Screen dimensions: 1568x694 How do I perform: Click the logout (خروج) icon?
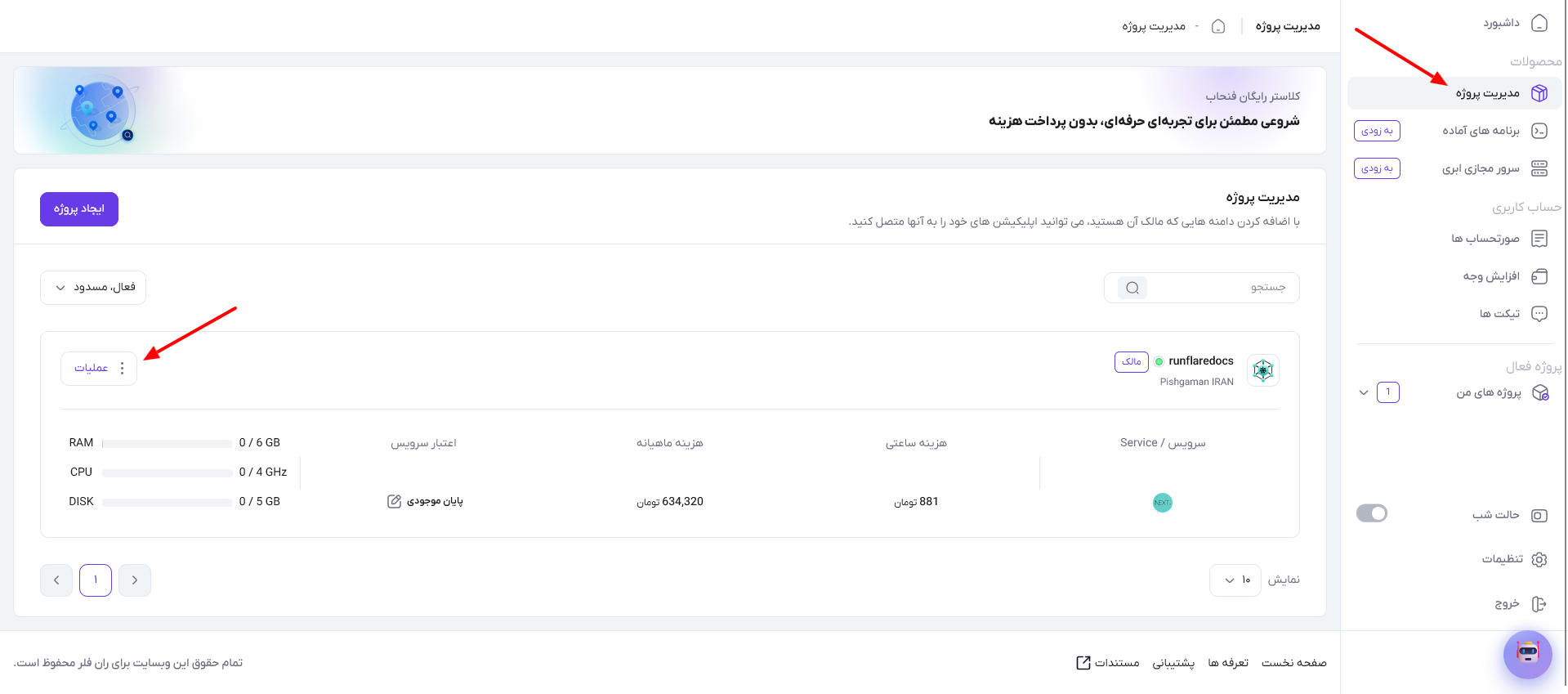pos(1539,604)
